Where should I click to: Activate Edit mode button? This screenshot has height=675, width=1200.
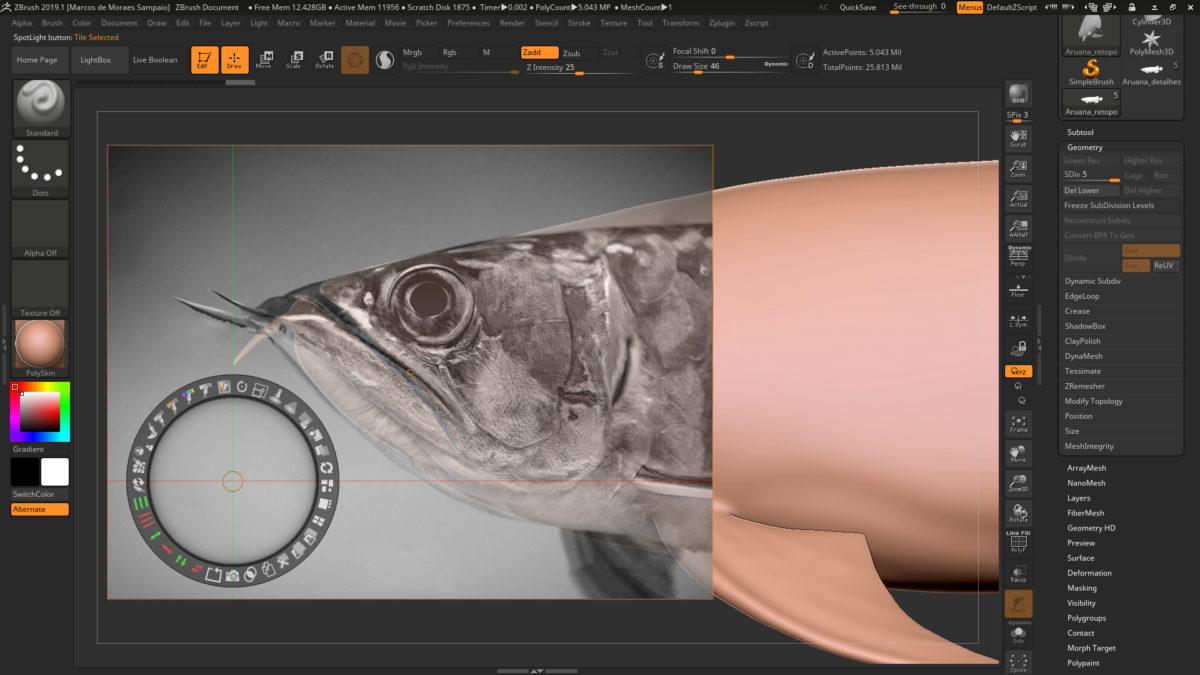click(x=204, y=60)
